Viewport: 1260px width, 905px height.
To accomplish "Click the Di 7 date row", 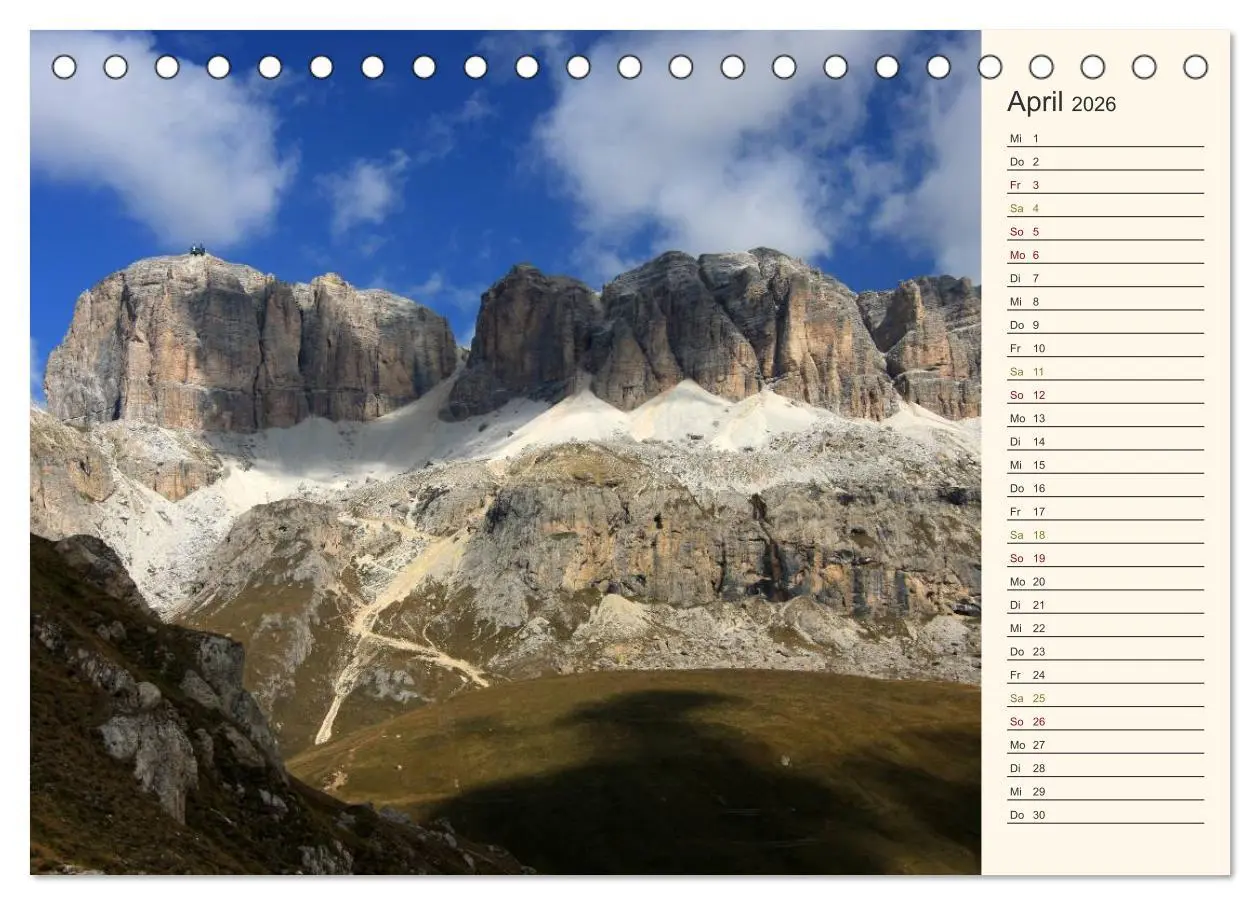I will tap(1105, 278).
